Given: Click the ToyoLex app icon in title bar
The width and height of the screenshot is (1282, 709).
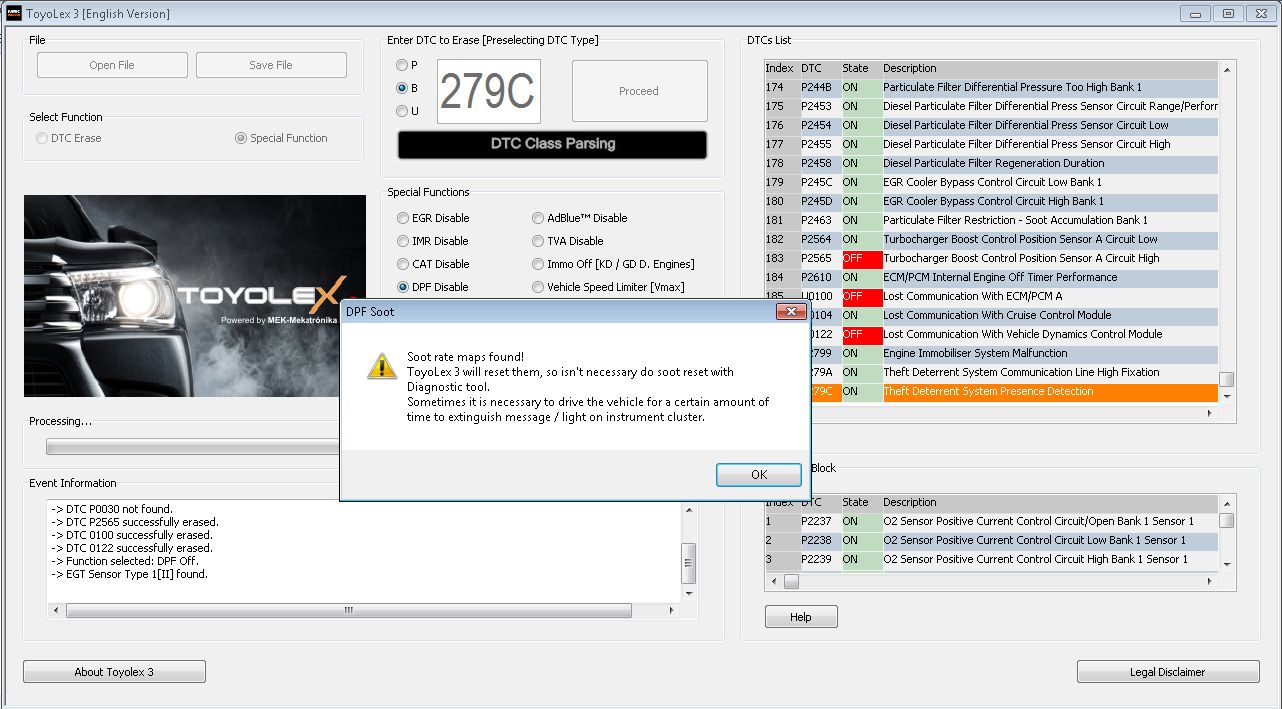Looking at the screenshot, I should [x=12, y=13].
